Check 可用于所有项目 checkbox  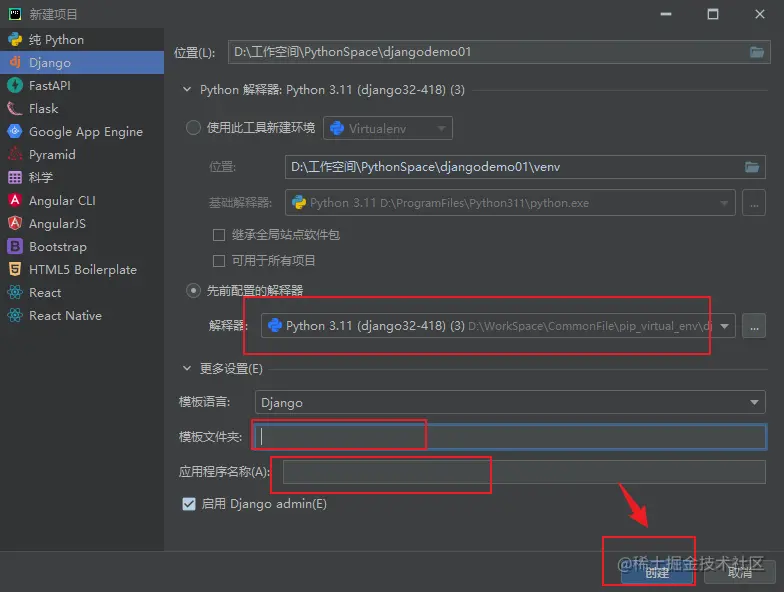click(x=219, y=260)
